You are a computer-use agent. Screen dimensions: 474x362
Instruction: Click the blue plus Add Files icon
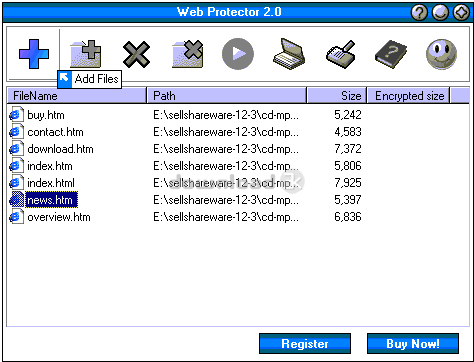point(34,54)
